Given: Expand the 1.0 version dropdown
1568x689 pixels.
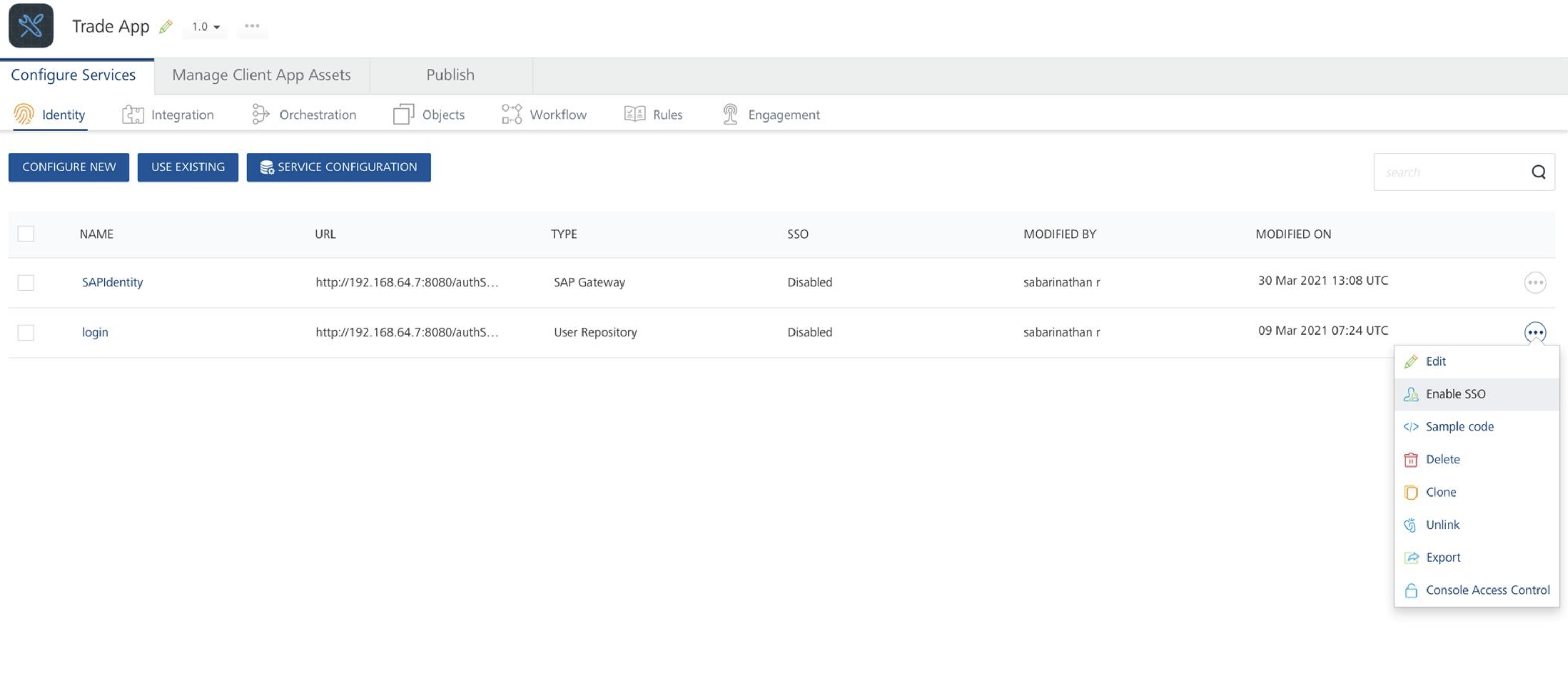Looking at the screenshot, I should click(206, 26).
